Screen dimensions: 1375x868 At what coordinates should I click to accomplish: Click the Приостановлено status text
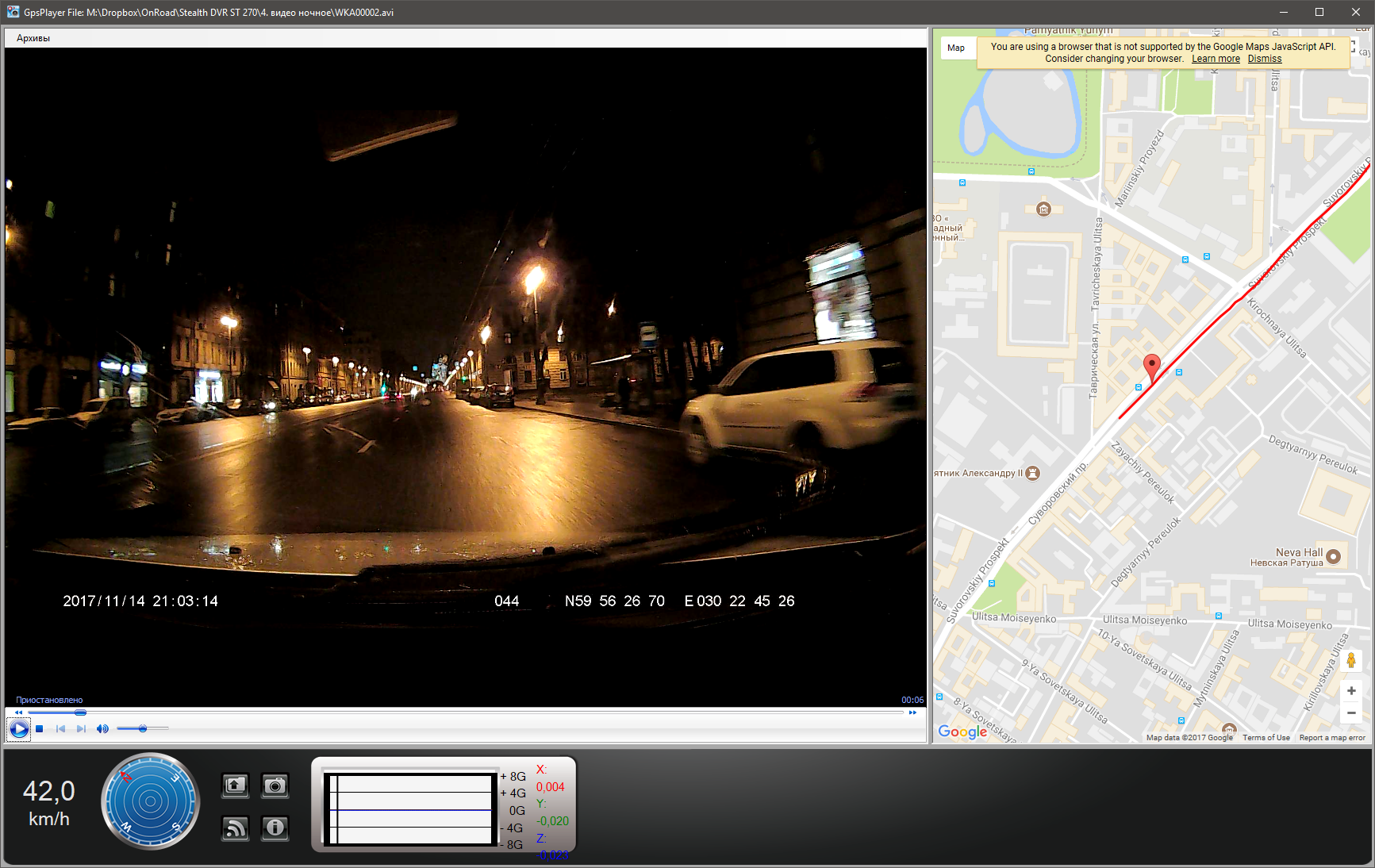click(49, 700)
